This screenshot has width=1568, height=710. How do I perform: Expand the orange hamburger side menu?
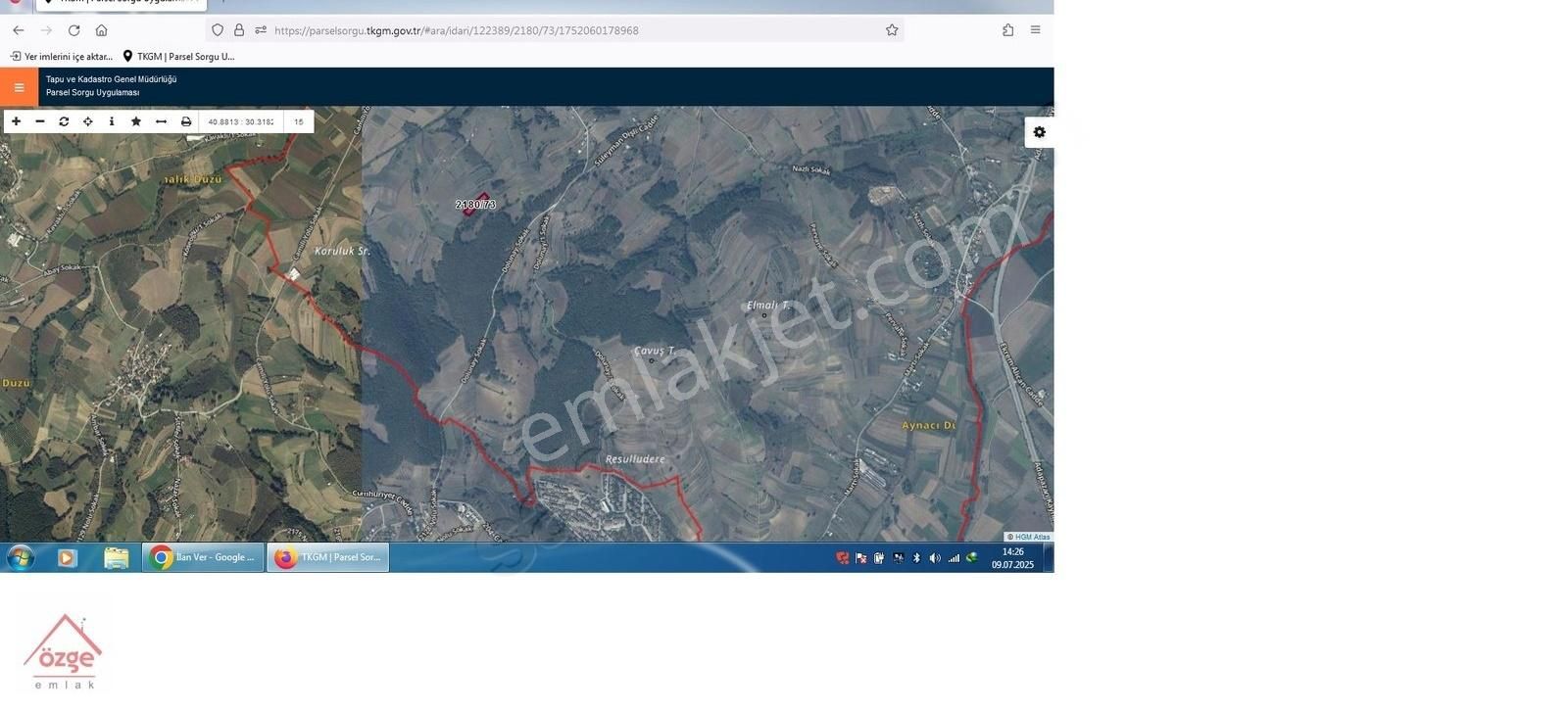tap(19, 87)
